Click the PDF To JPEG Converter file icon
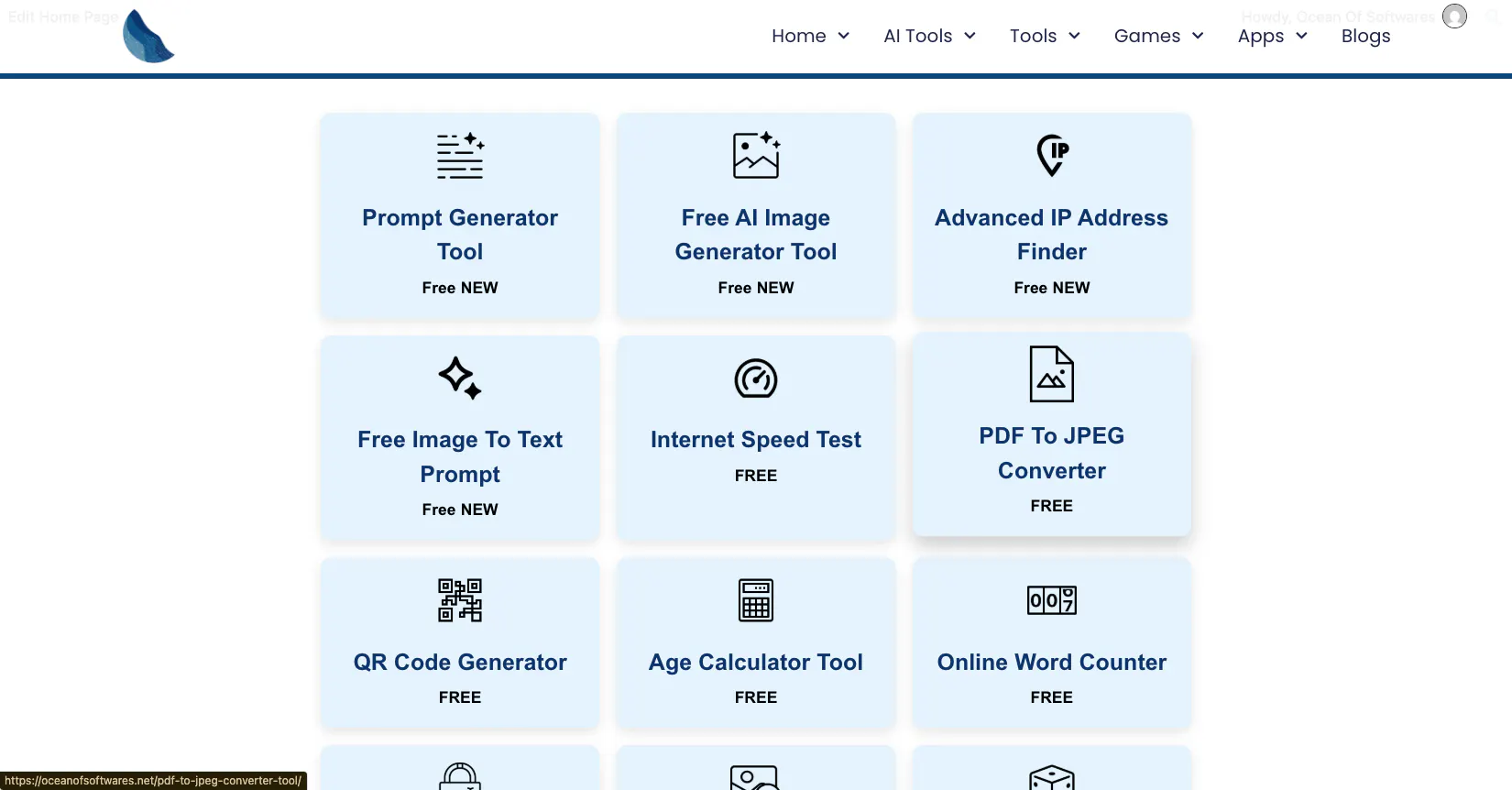 click(1052, 374)
